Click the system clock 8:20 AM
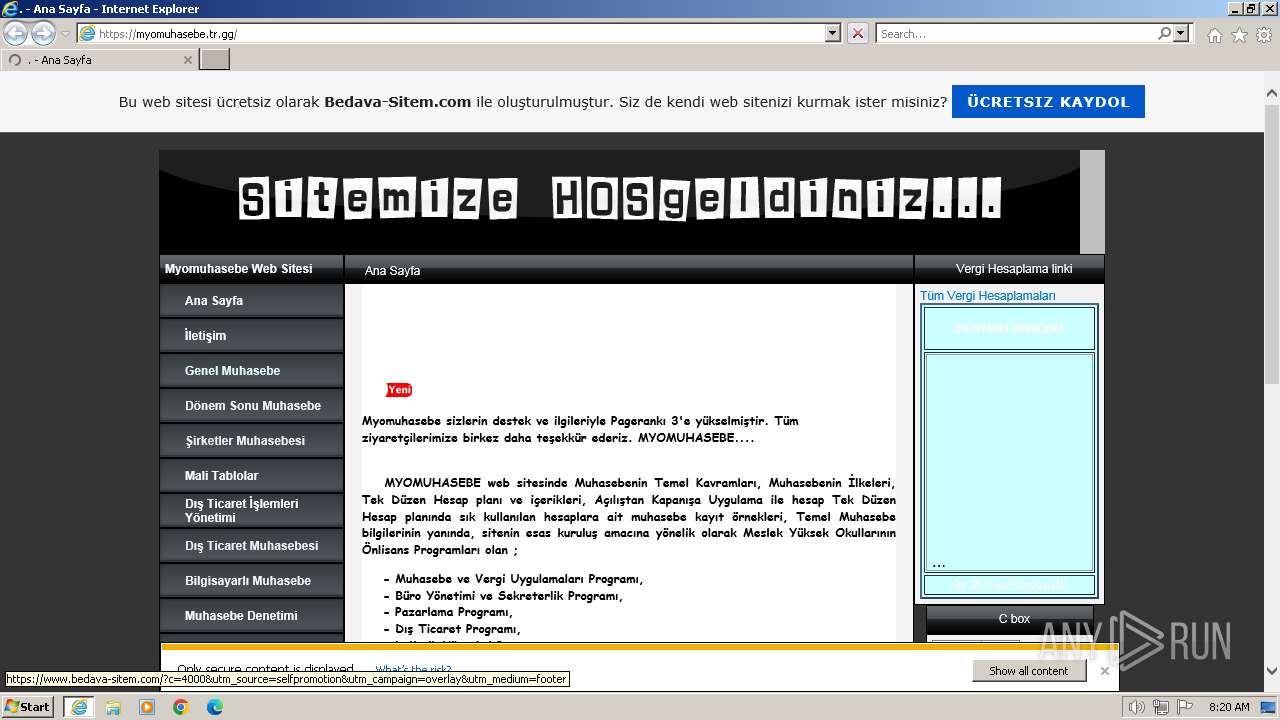The image size is (1280, 720). [x=1229, y=707]
